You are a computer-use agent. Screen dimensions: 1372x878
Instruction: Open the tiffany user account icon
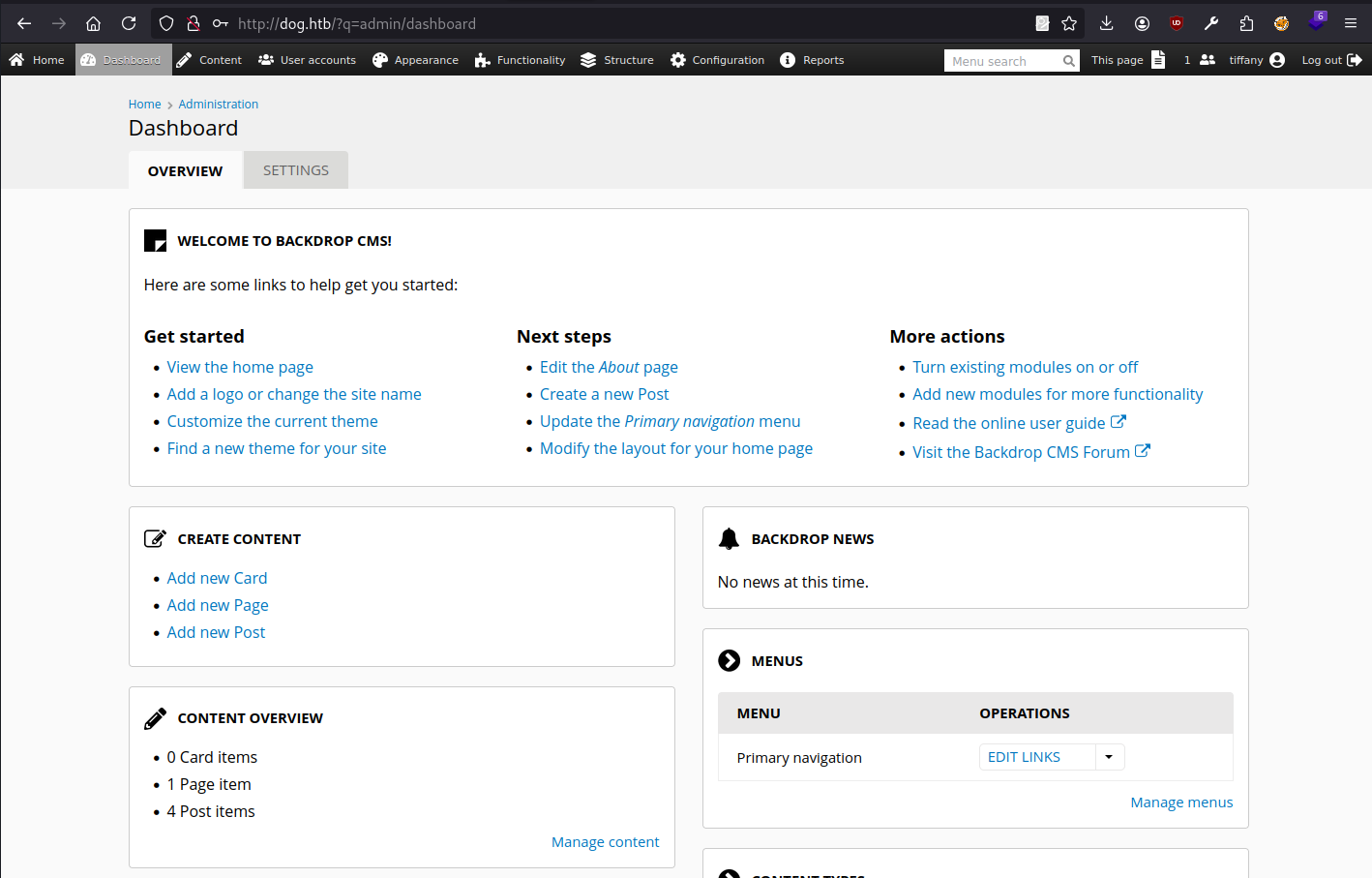1277,60
